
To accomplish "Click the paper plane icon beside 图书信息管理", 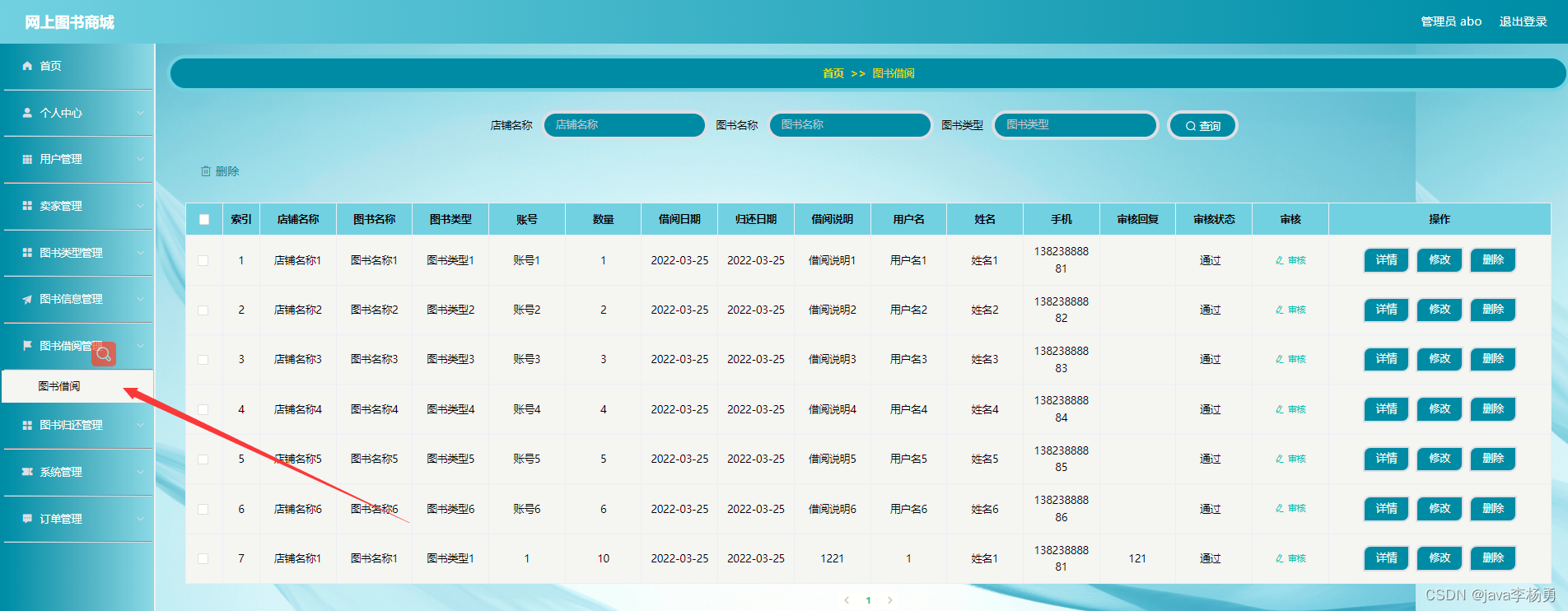I will click(27, 299).
